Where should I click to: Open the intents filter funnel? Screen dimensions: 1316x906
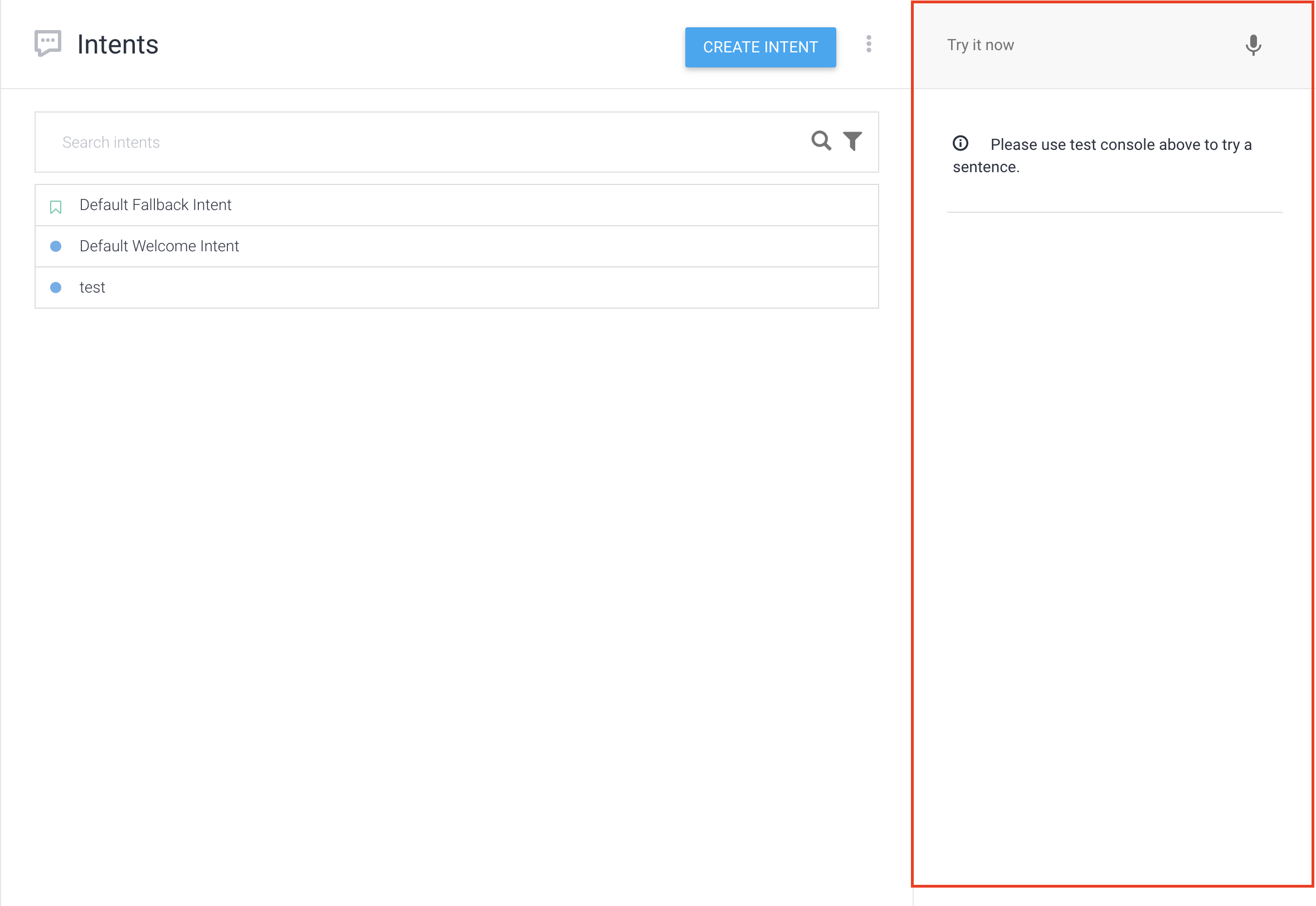pos(852,141)
